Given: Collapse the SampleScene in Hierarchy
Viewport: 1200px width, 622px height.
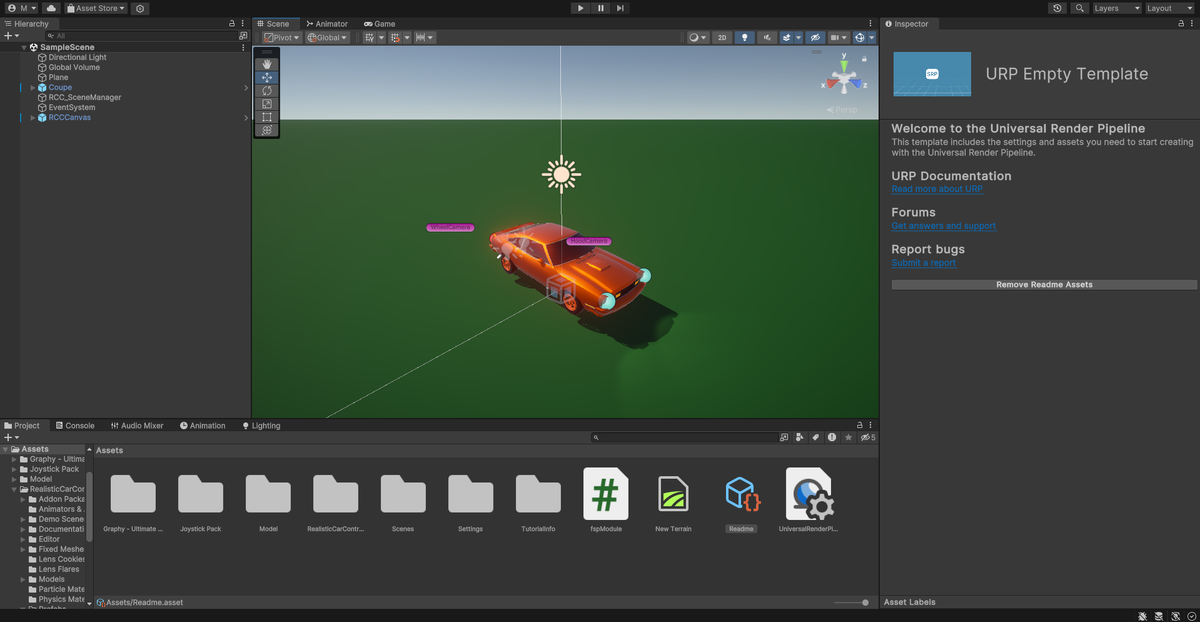Looking at the screenshot, I should pos(24,47).
